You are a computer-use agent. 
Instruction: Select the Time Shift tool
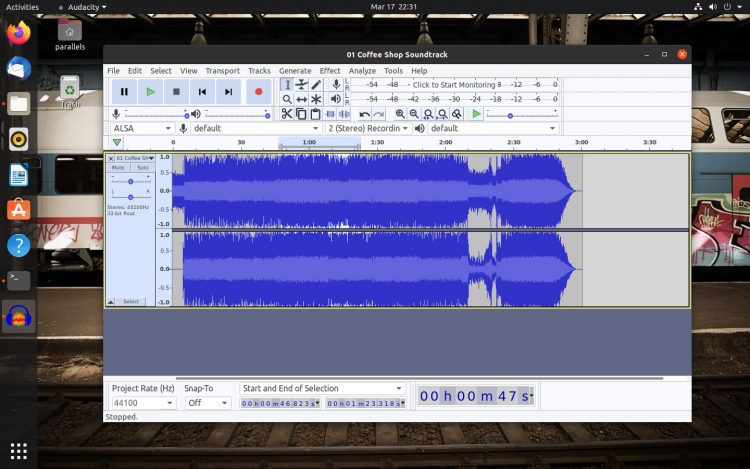point(301,99)
